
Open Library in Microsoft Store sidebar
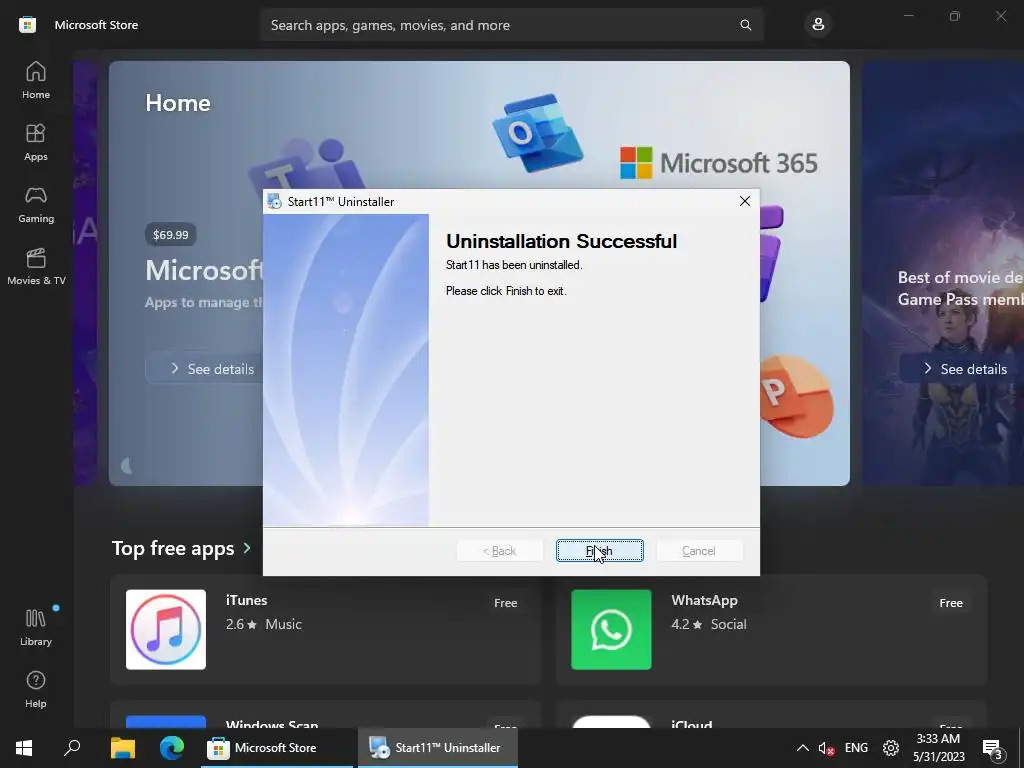point(36,628)
